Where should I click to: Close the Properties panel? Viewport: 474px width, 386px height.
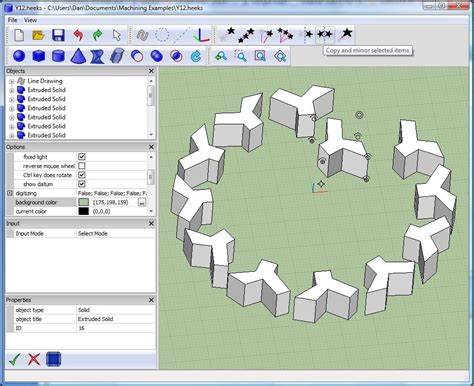tap(151, 300)
